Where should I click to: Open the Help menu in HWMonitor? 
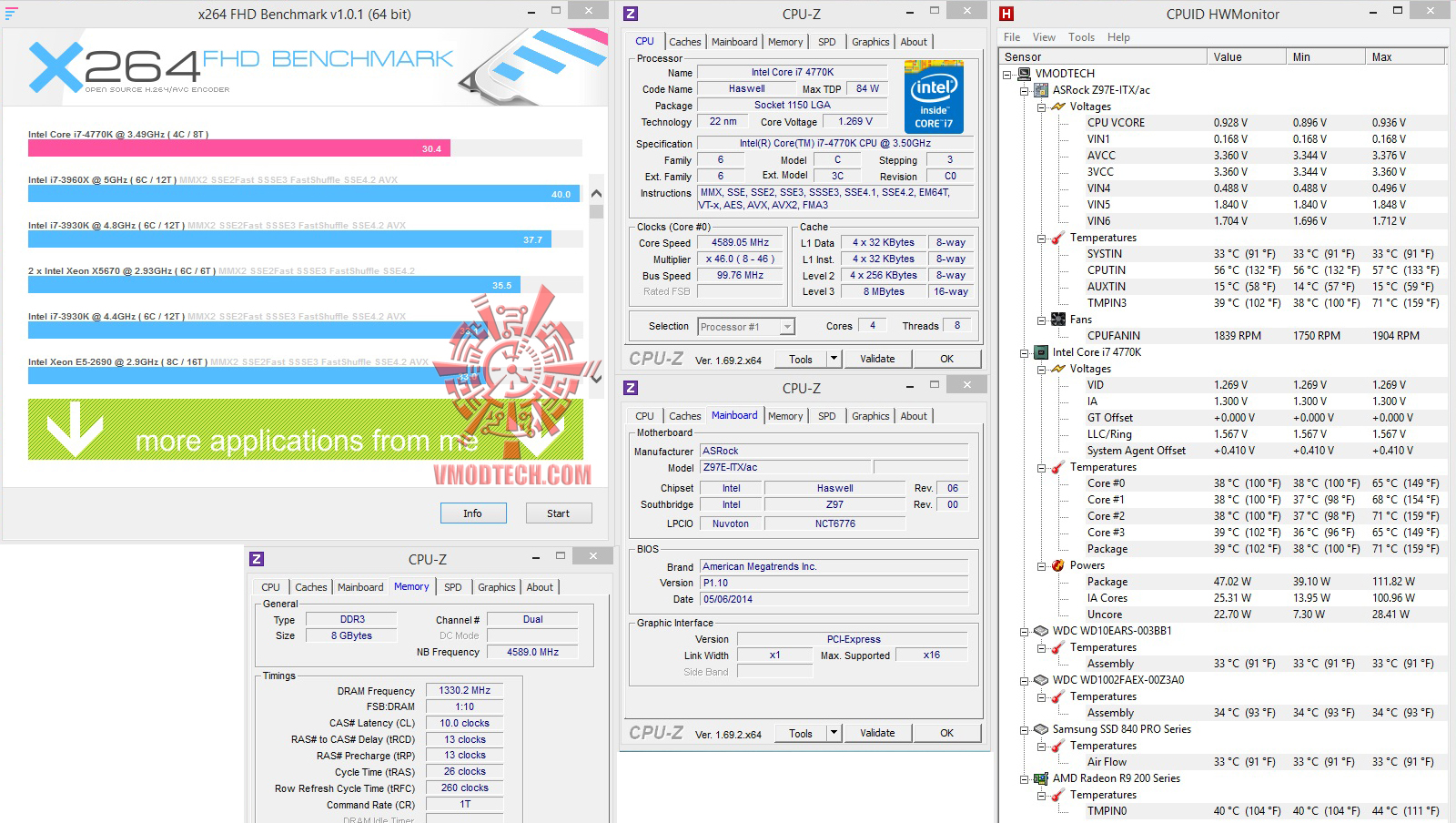click(1118, 37)
